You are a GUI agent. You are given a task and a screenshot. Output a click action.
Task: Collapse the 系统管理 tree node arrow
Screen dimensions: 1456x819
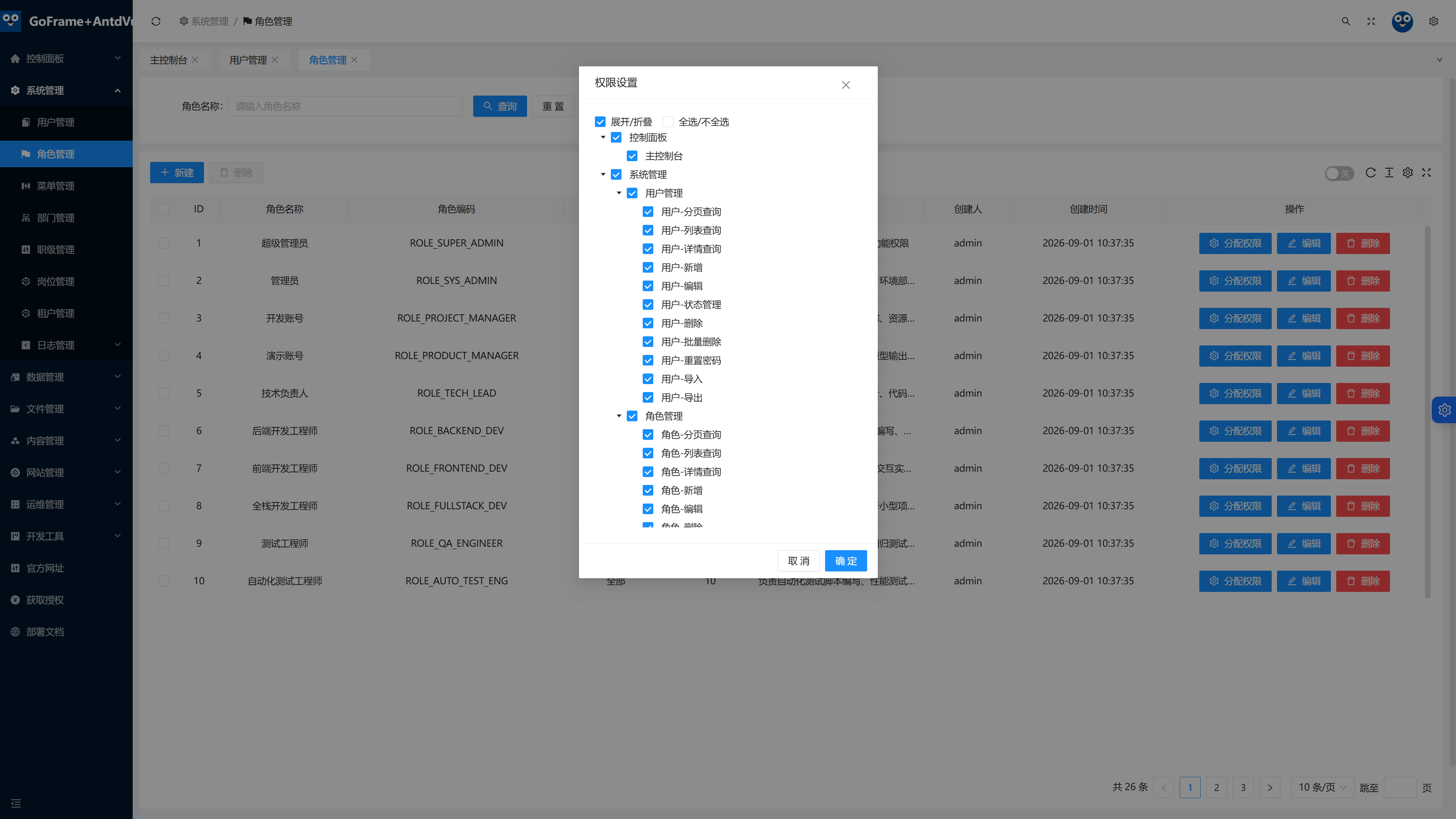603,175
